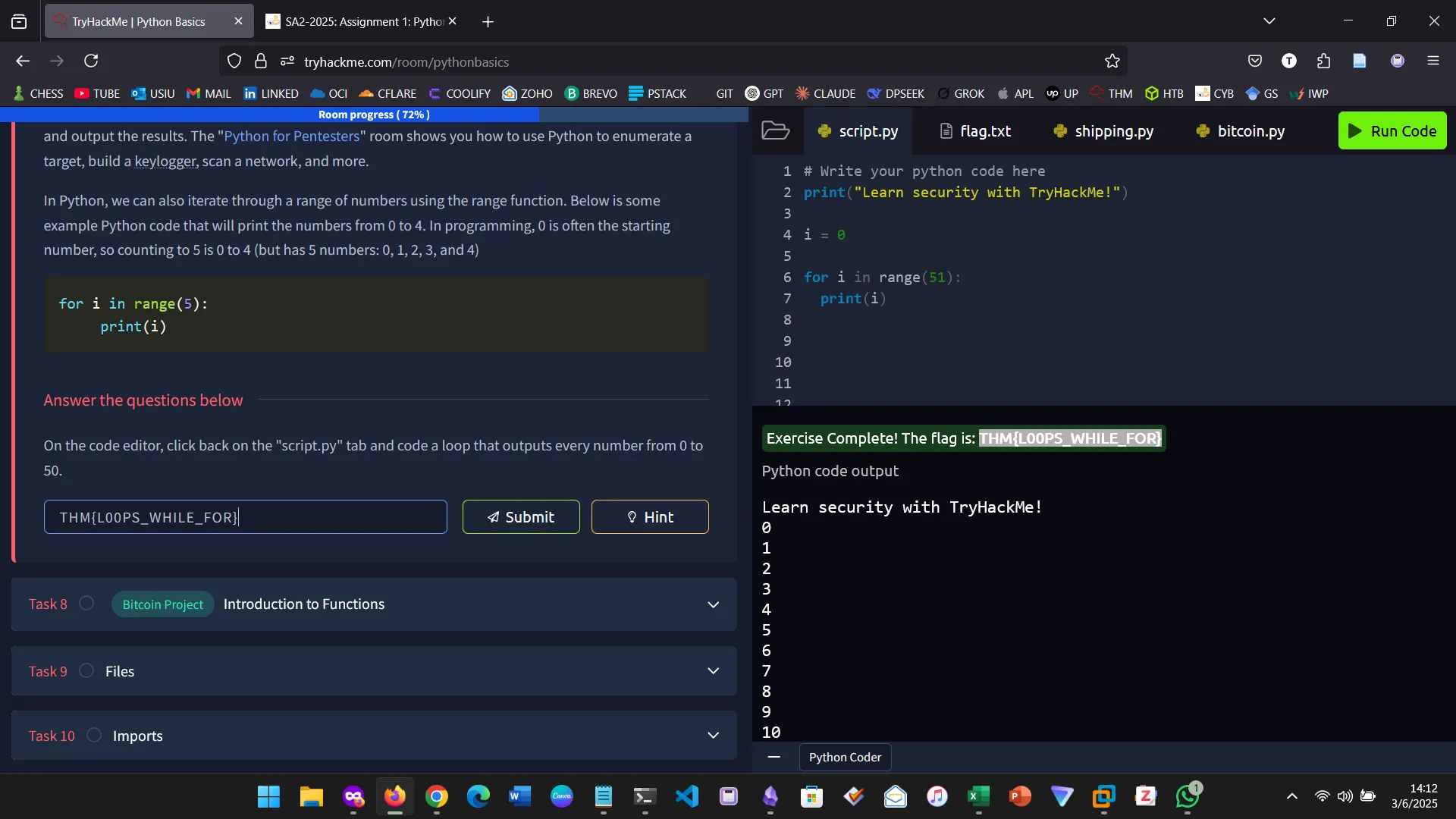Image resolution: width=1456 pixels, height=819 pixels.
Task: Open the CLAUDE bookmark
Action: click(825, 93)
